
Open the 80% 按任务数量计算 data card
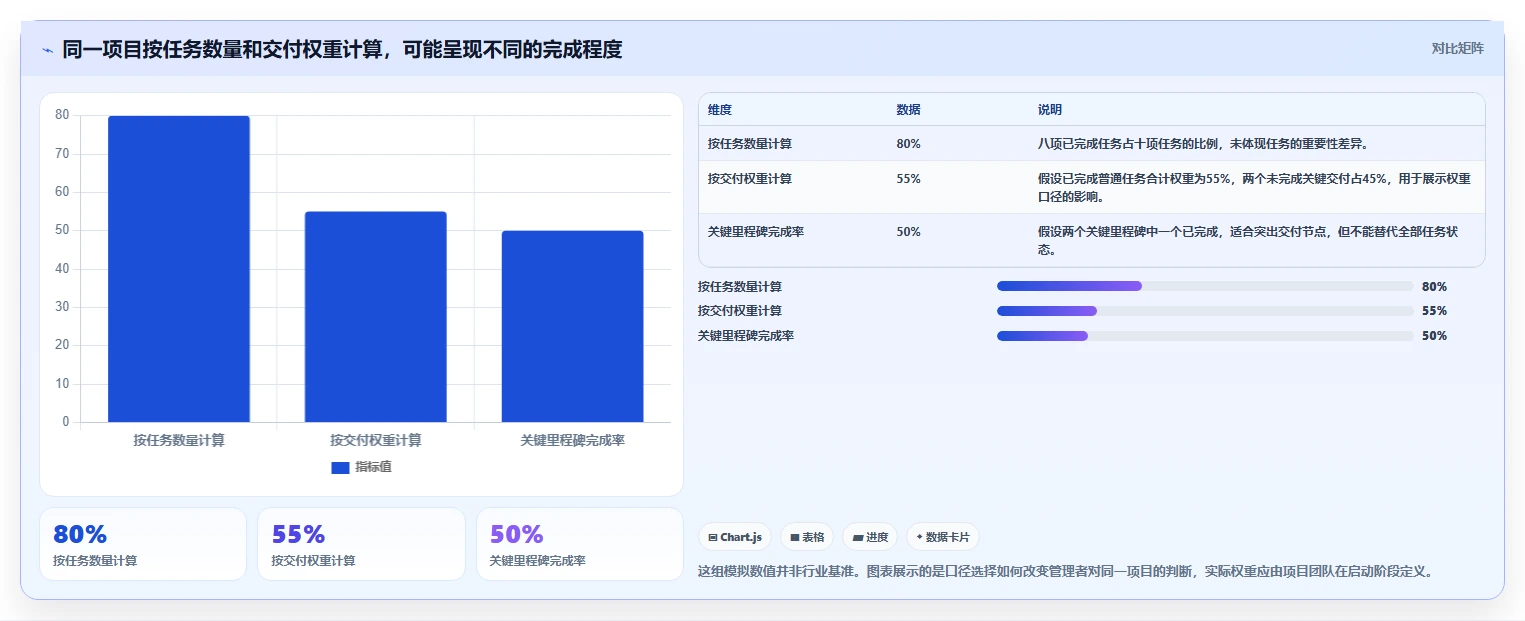143,544
